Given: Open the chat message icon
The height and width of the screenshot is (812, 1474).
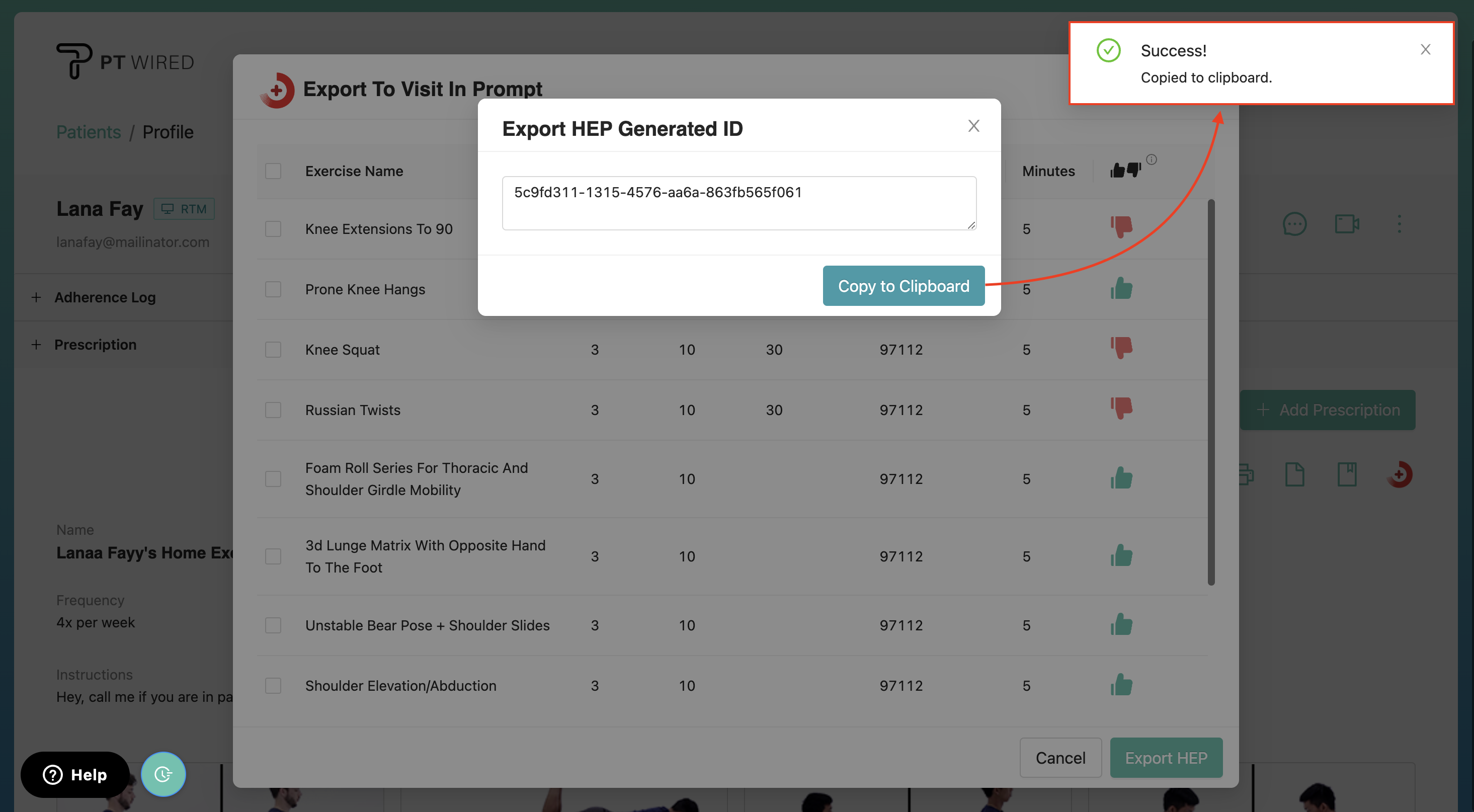Looking at the screenshot, I should coord(1294,224).
